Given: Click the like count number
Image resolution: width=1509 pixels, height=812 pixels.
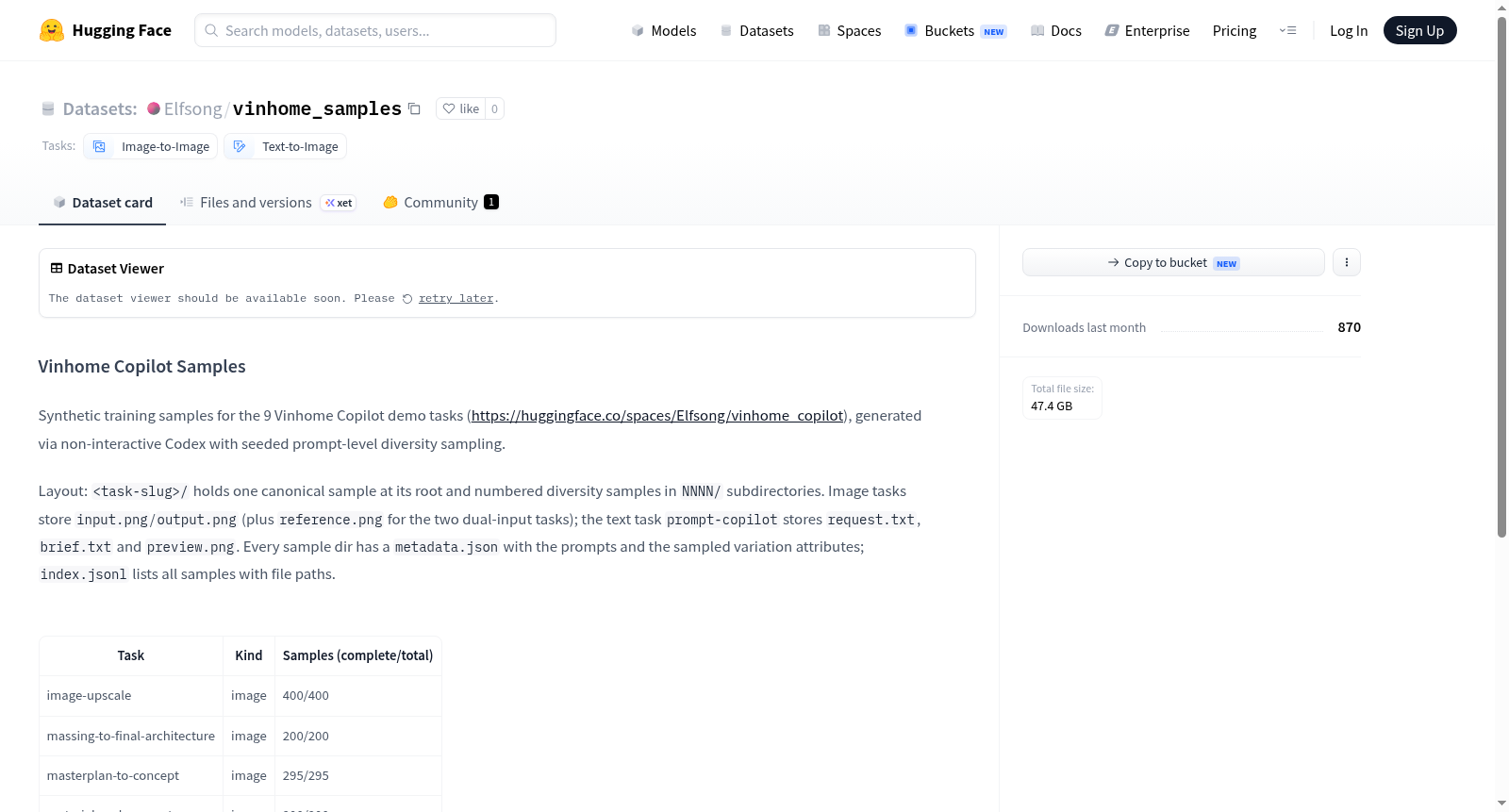Looking at the screenshot, I should point(494,108).
